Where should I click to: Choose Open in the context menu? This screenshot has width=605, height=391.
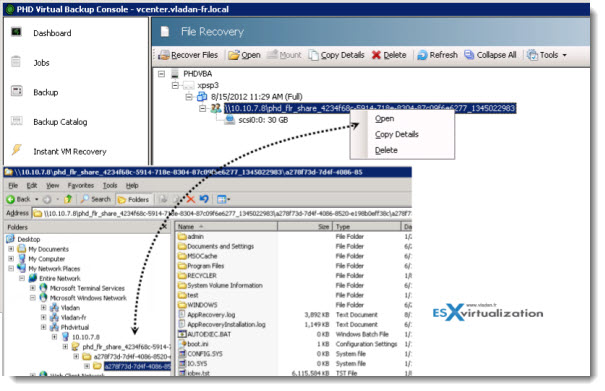tap(384, 119)
